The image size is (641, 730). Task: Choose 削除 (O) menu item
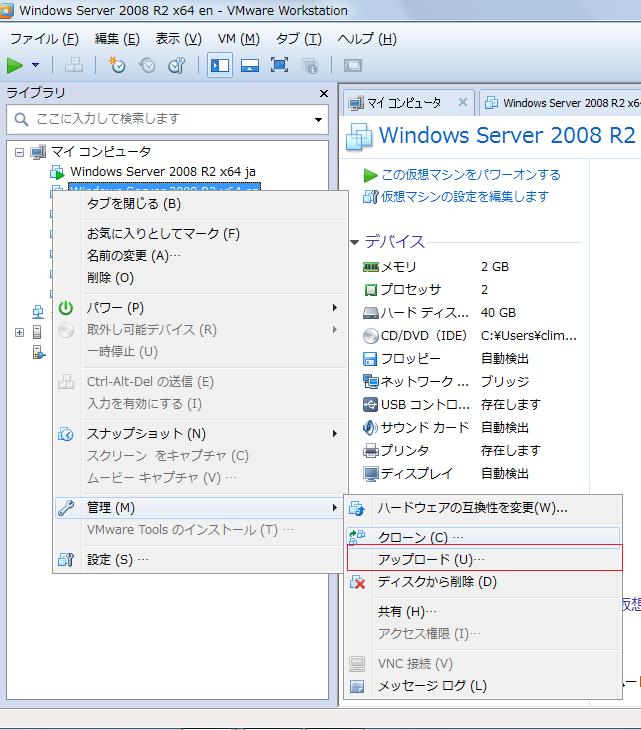[200, 278]
